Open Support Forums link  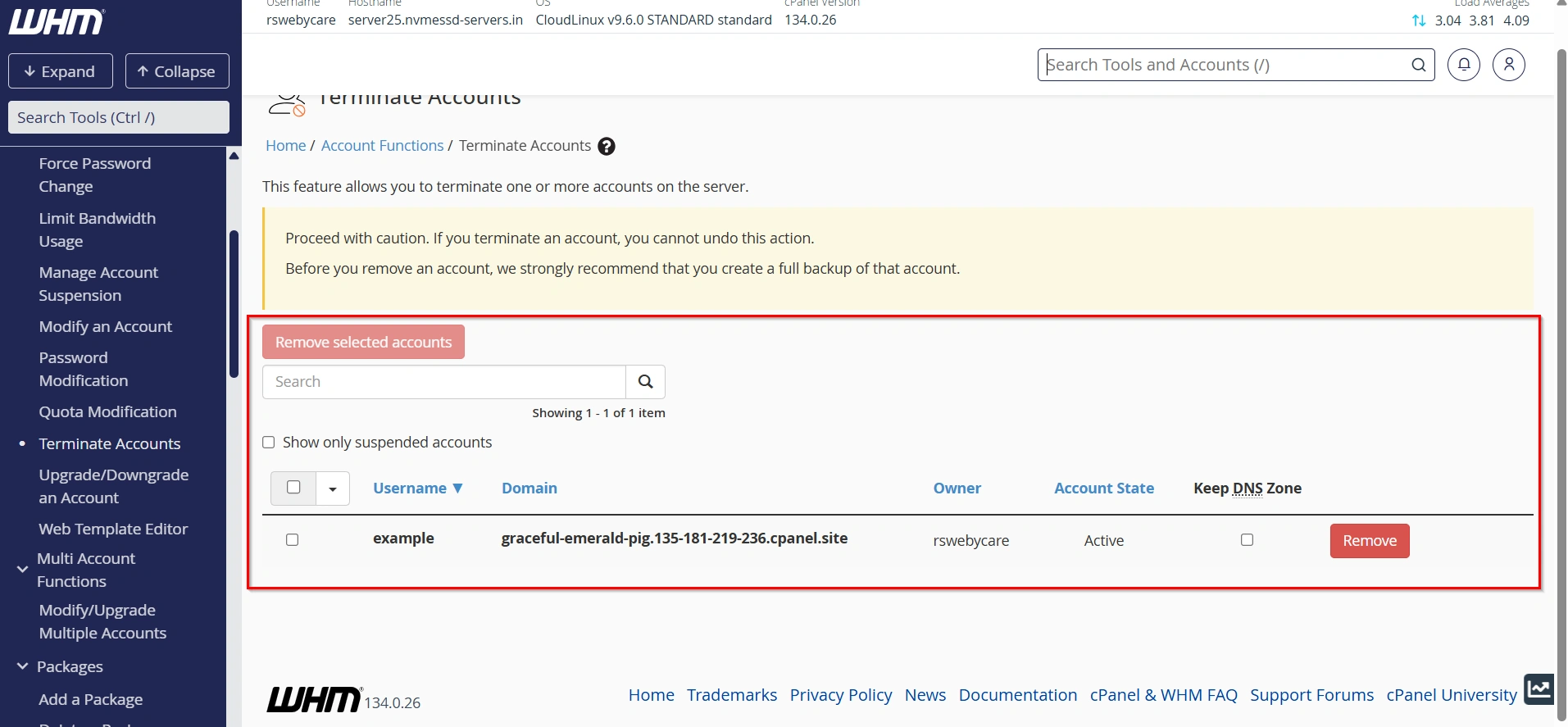(1311, 695)
